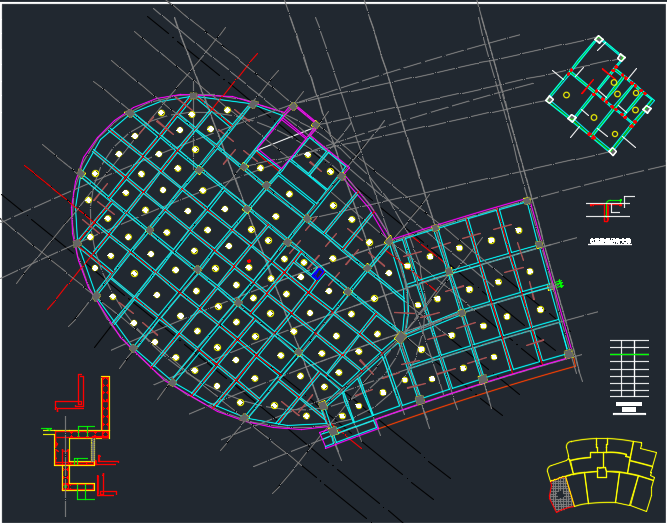This screenshot has width=667, height=523.
Task: Select the green marker on the right wing edge
Action: [560, 283]
